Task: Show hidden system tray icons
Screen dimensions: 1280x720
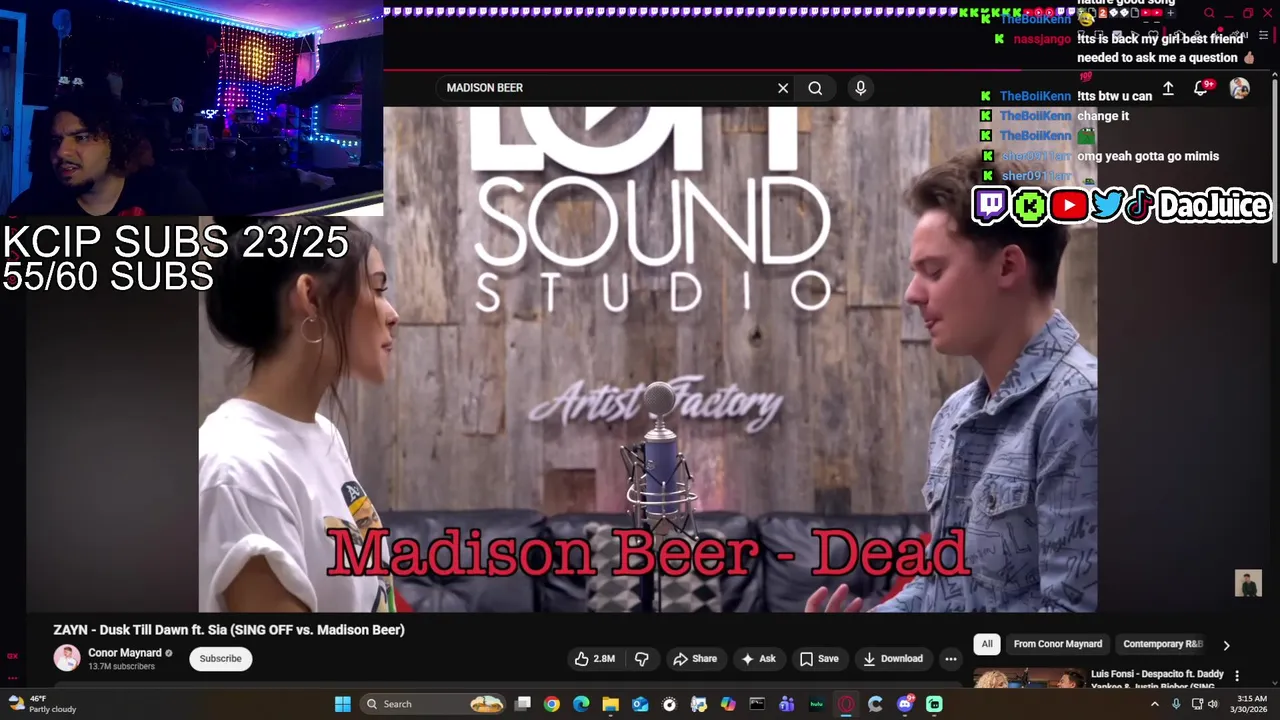Action: pos(1155,704)
